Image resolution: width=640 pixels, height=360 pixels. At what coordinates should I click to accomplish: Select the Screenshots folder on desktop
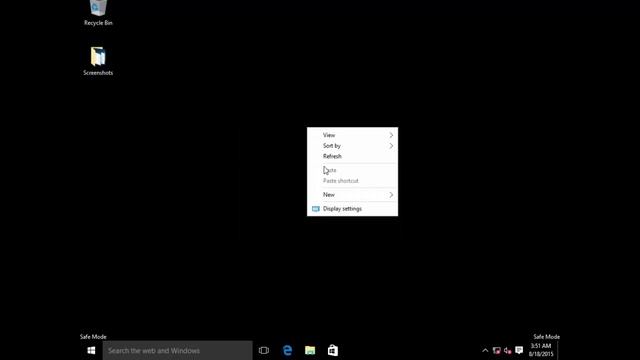pos(98,61)
